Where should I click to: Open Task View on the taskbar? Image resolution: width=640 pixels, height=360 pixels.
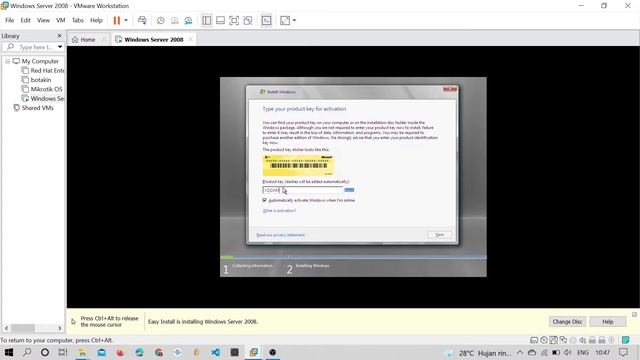click(x=62, y=352)
